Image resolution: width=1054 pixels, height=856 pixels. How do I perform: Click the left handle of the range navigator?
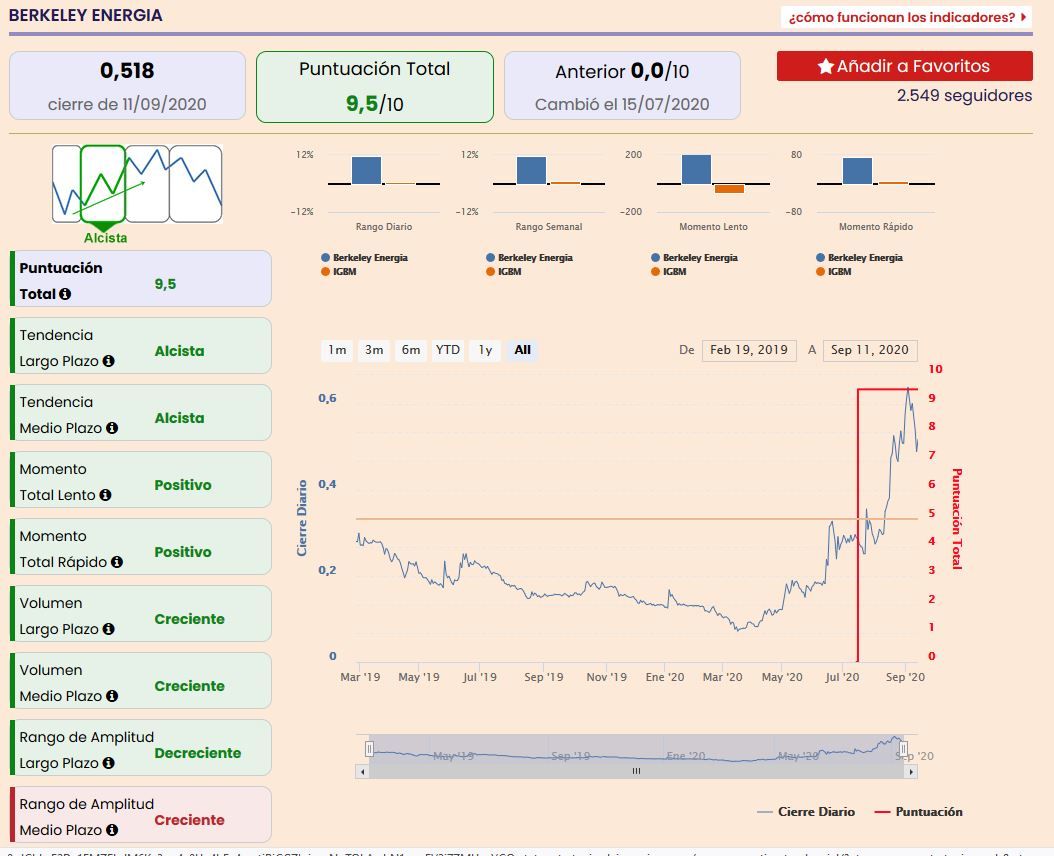coord(369,748)
